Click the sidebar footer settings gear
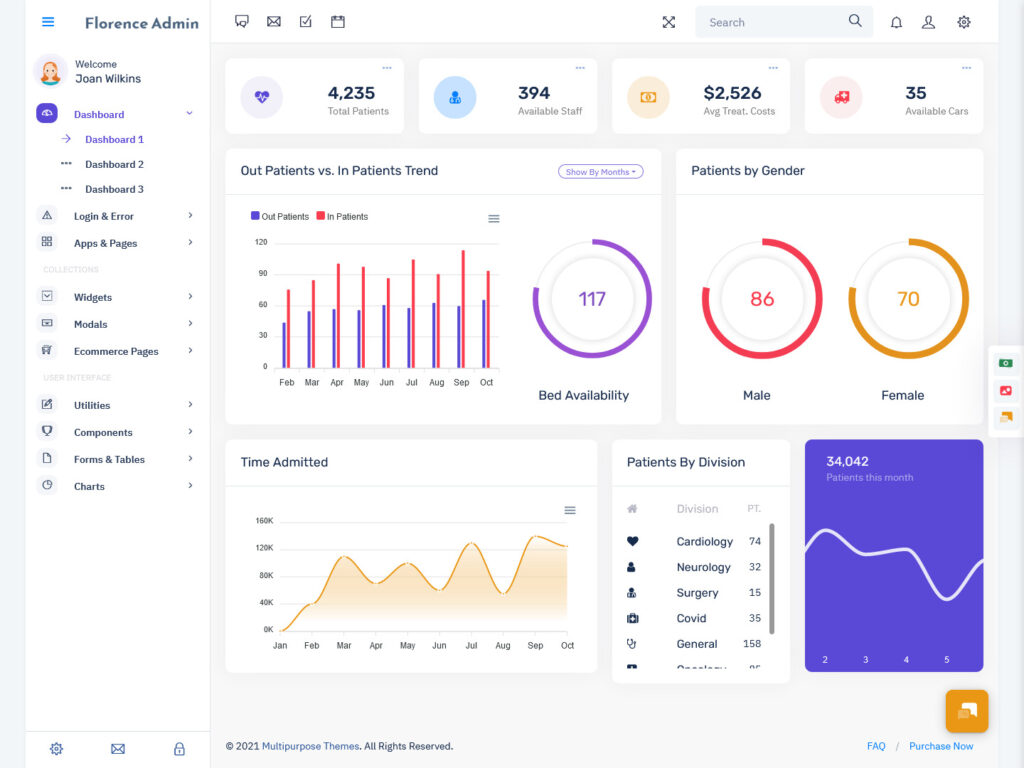The width and height of the screenshot is (1024, 768). pos(57,748)
